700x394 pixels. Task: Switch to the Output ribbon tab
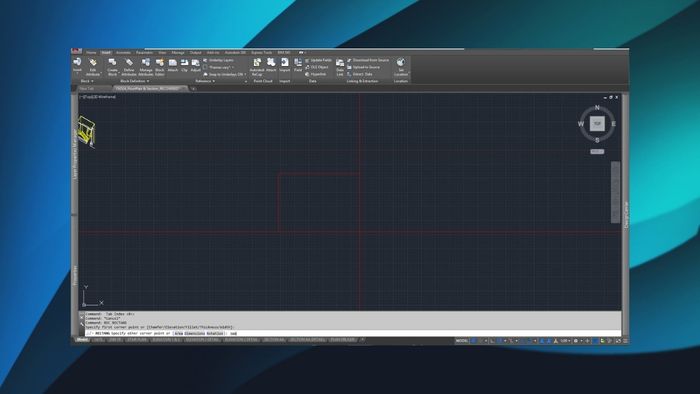point(196,53)
